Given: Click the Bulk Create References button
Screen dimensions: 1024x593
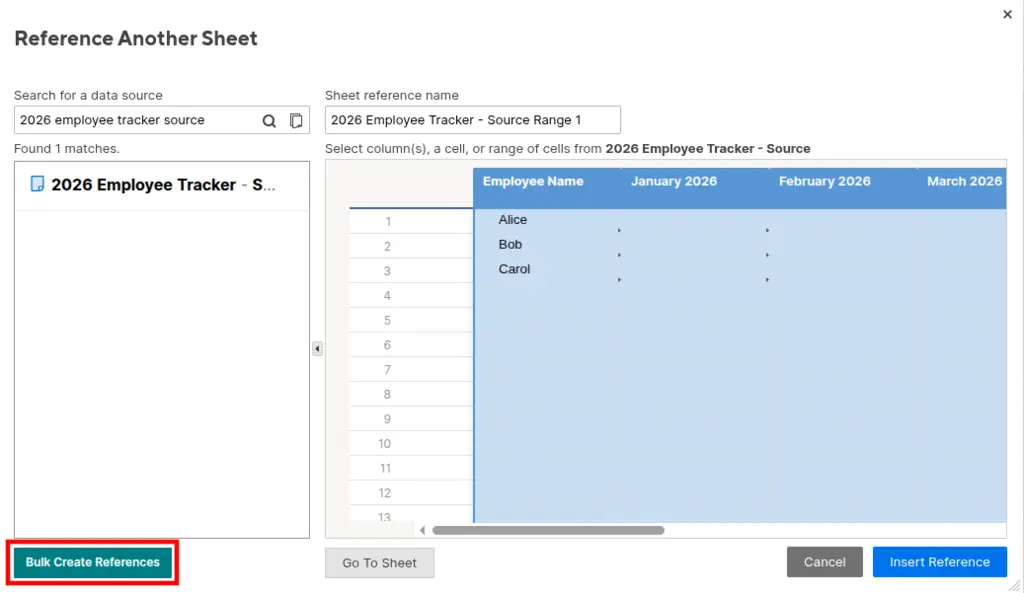Looking at the screenshot, I should click(x=93, y=562).
